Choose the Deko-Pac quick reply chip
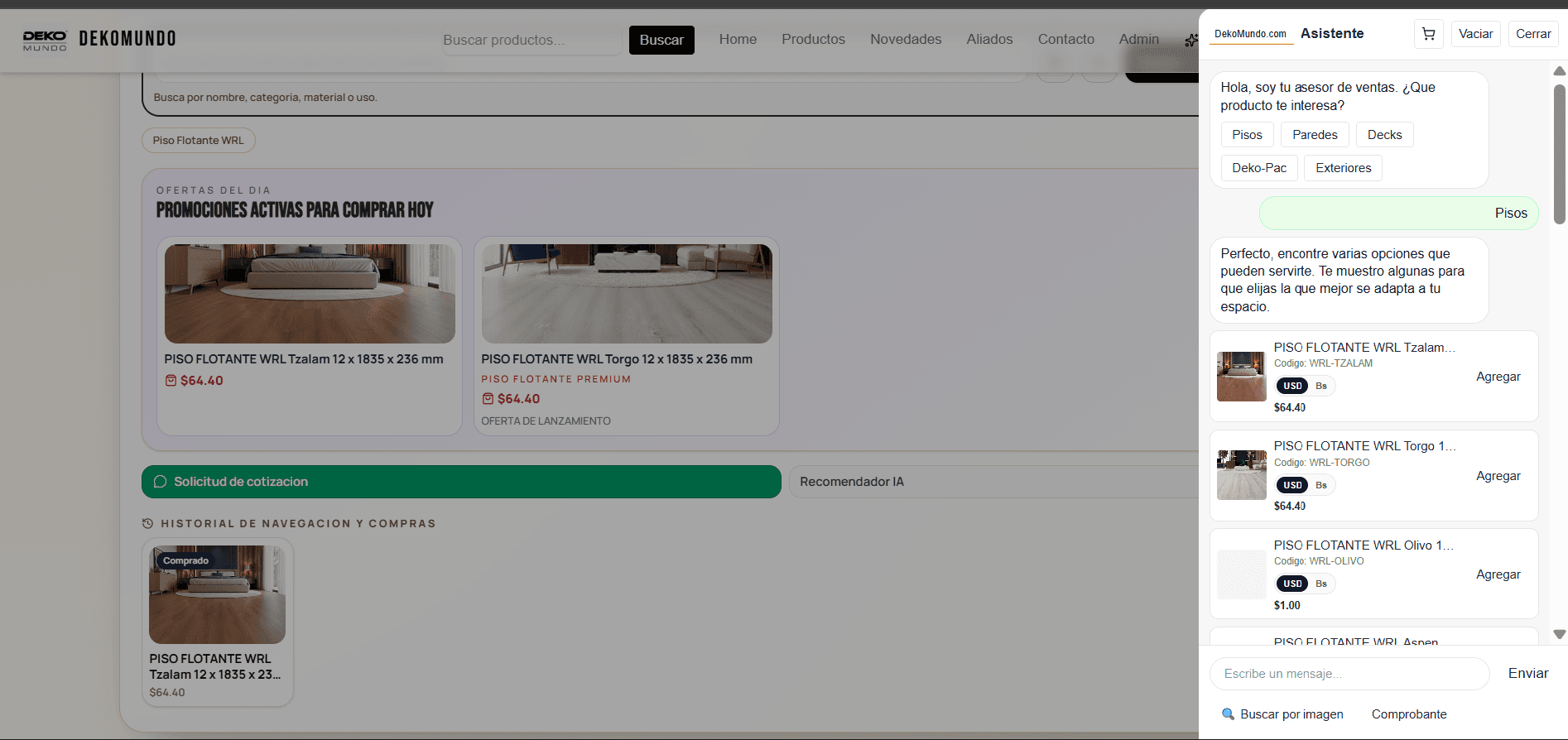 (1259, 168)
